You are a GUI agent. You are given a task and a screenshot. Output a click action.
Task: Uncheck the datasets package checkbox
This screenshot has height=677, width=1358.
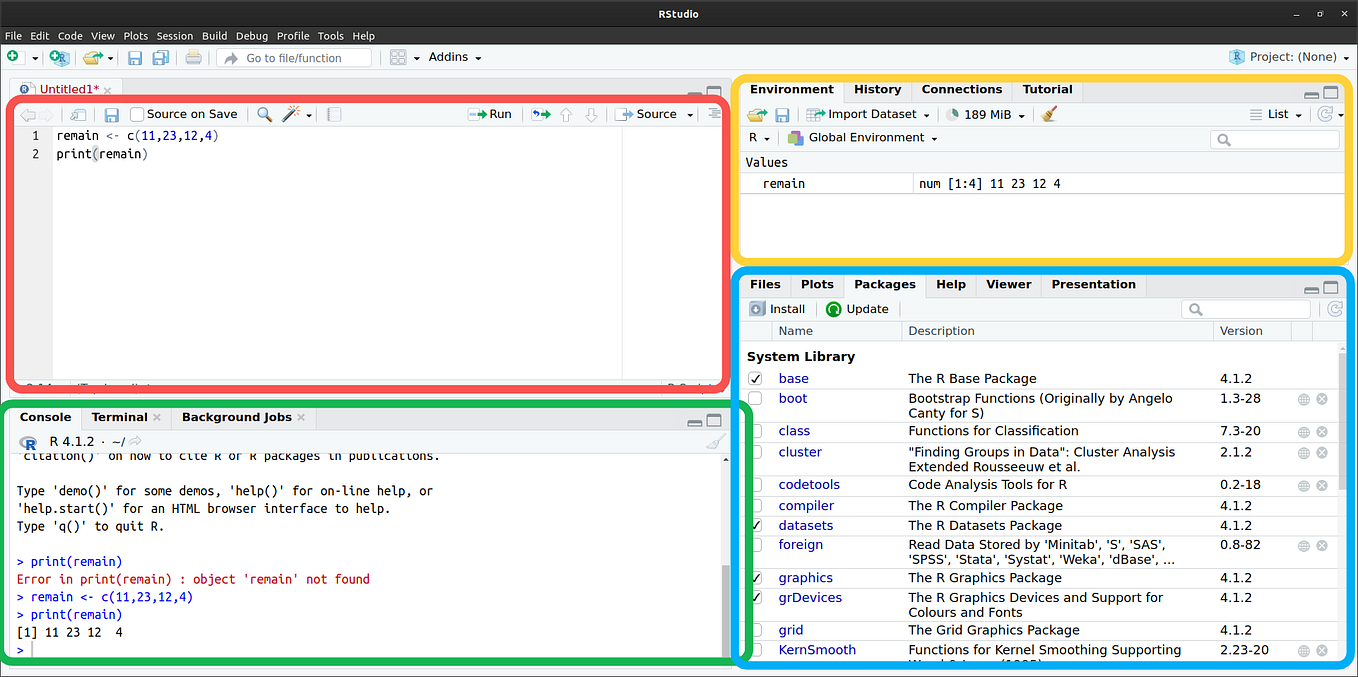point(756,525)
